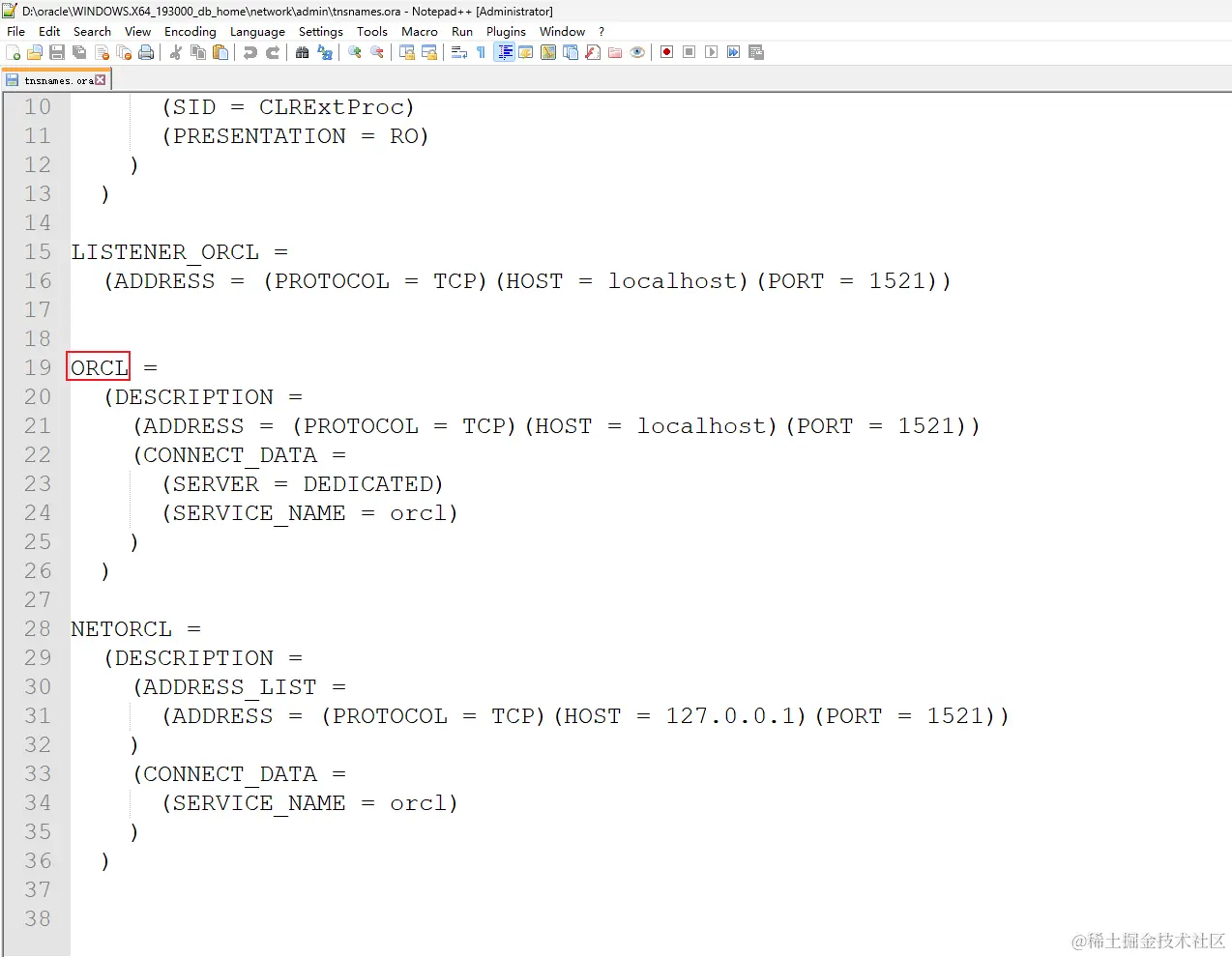
Task: Toggle file monitoring eye icon
Action: pos(637,52)
